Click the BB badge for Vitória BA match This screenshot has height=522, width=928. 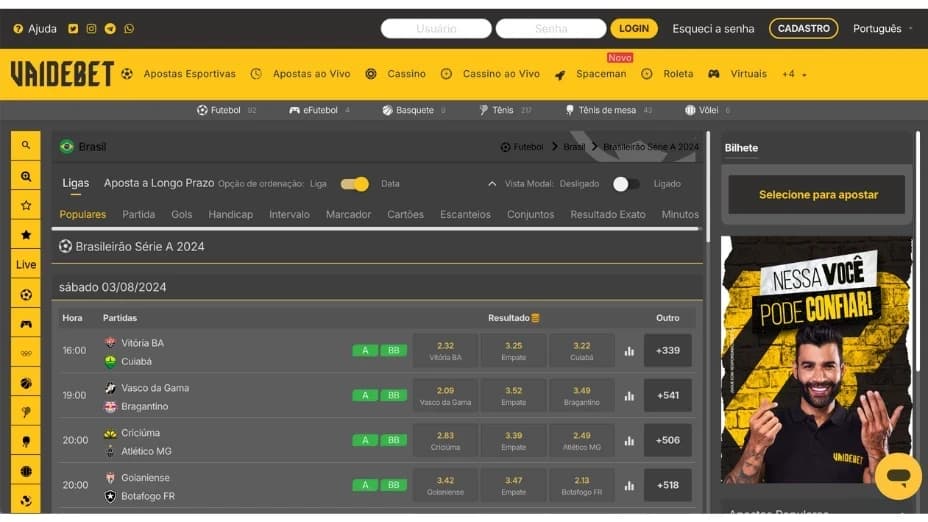click(394, 350)
